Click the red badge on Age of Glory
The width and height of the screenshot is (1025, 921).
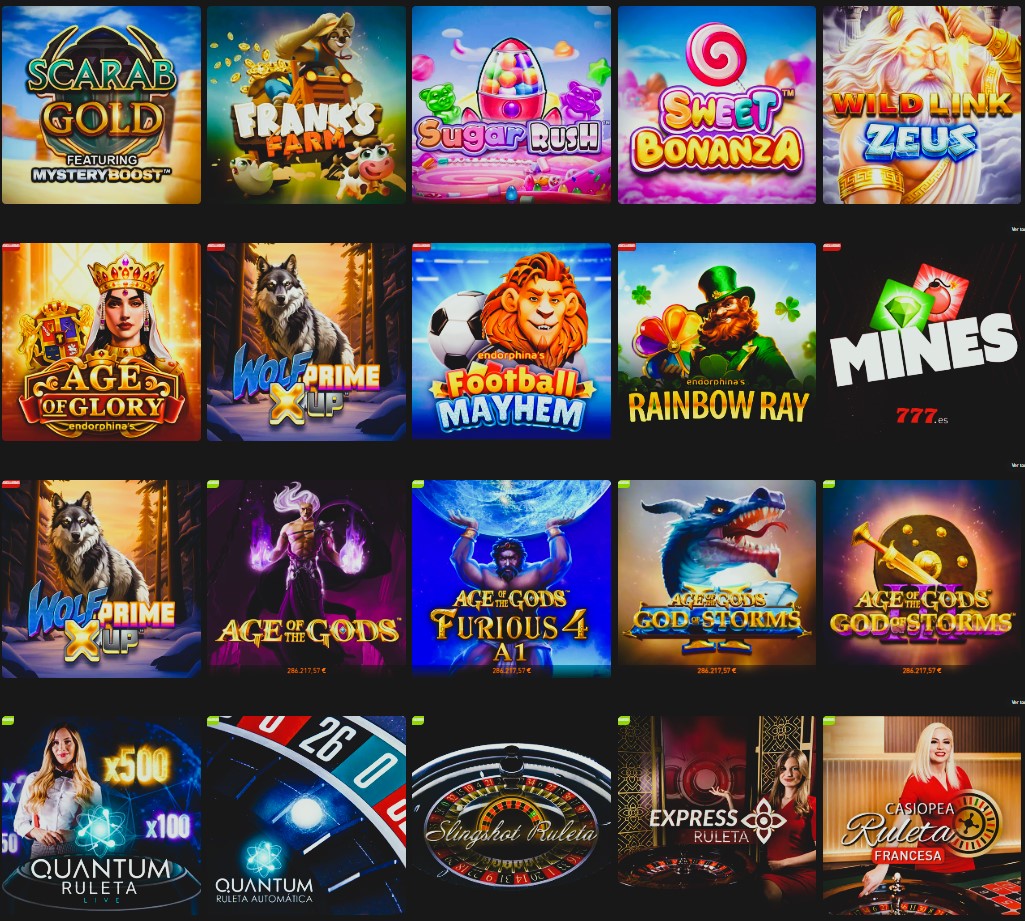tap(10, 247)
